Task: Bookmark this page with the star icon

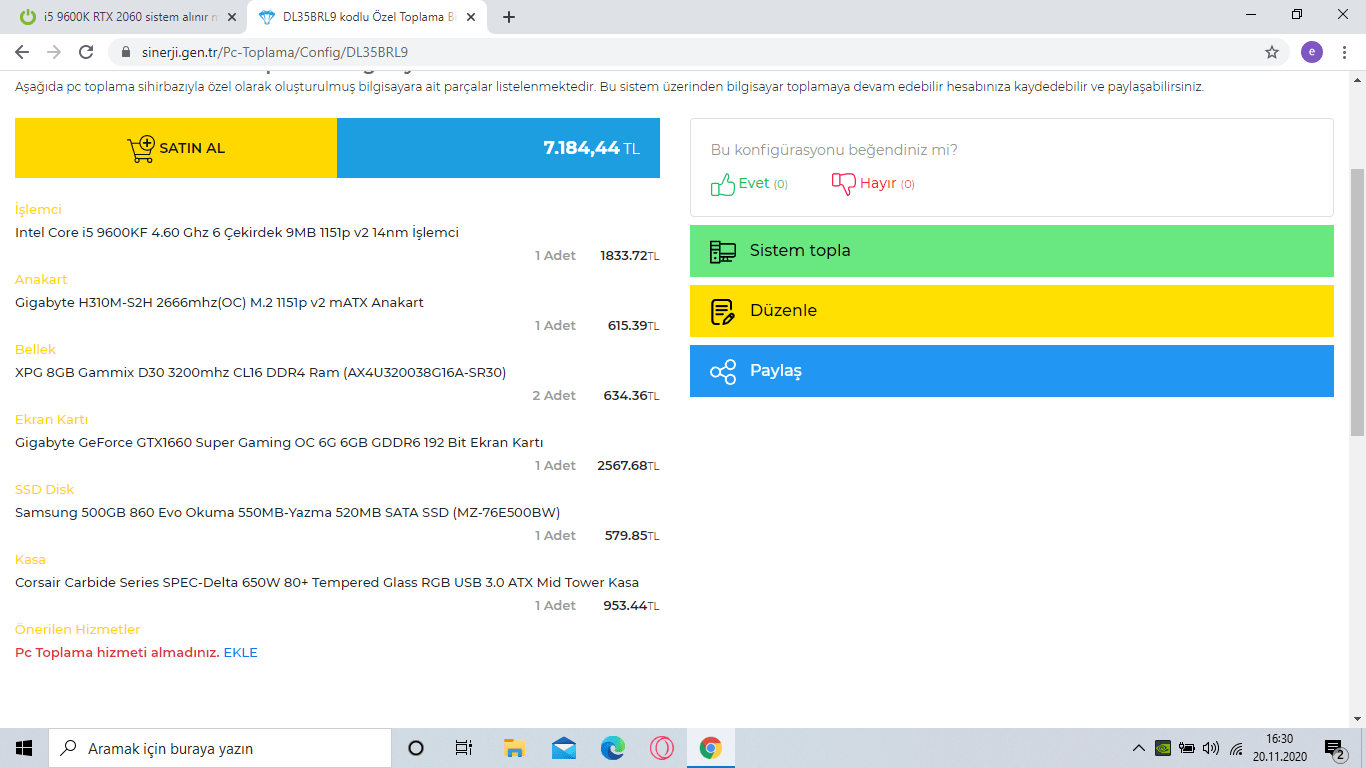Action: click(x=1272, y=52)
